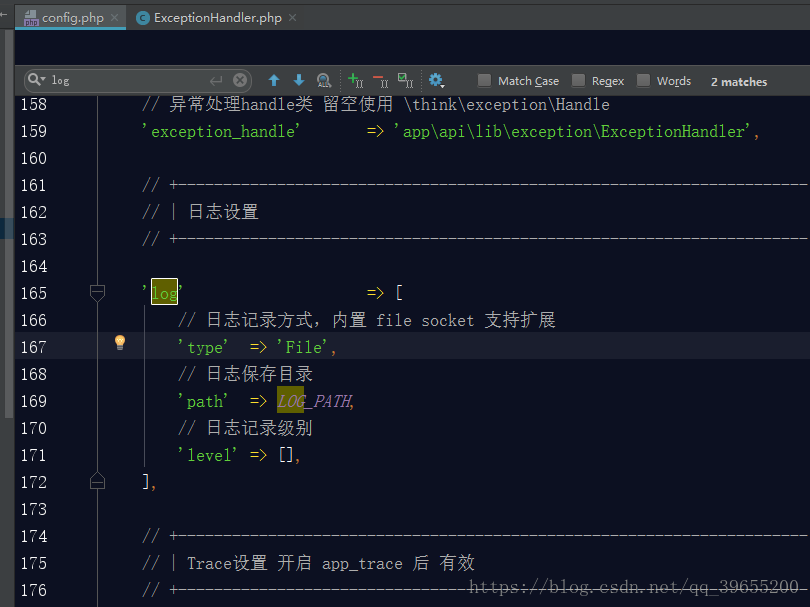
Task: Click the '日志记录级别' comment on line 170
Action: tap(260, 428)
